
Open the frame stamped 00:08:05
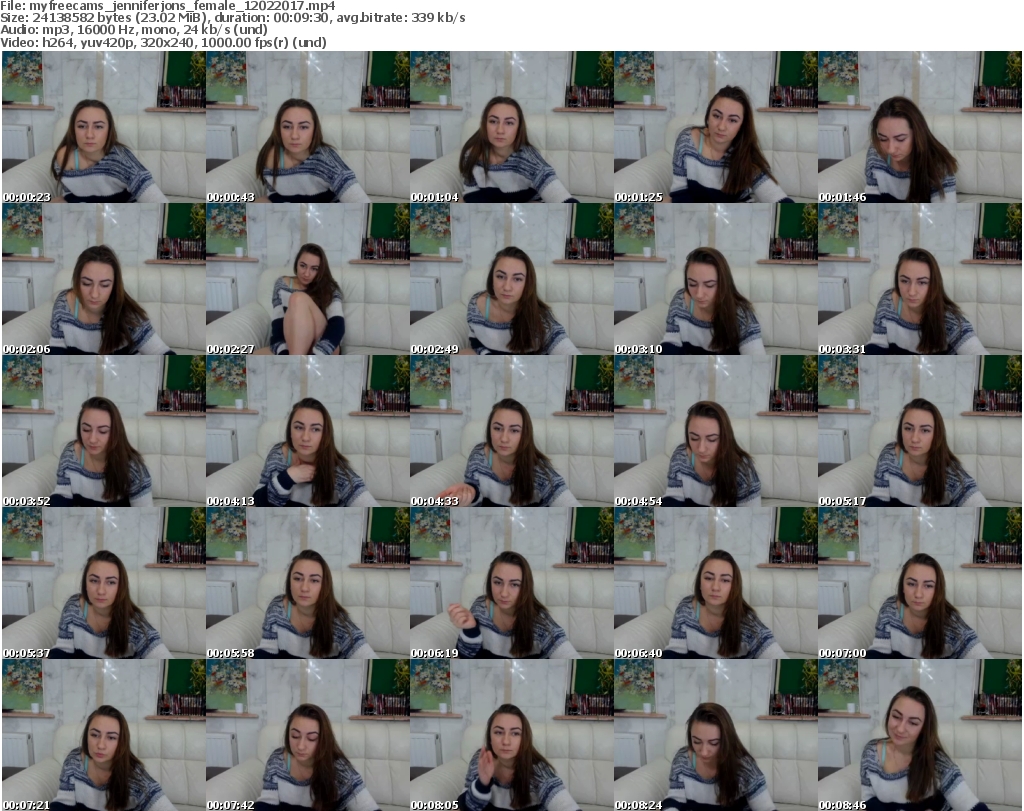(x=511, y=735)
